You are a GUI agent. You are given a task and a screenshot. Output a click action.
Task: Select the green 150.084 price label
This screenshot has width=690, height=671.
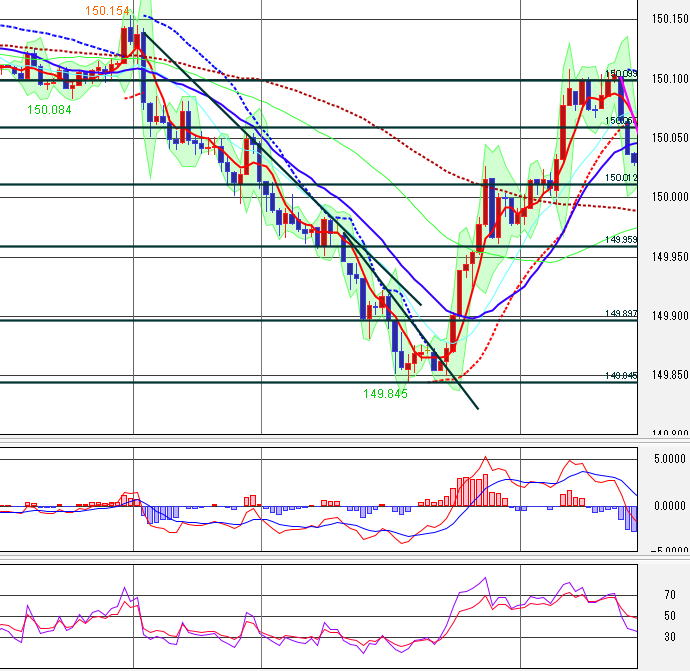click(x=49, y=110)
